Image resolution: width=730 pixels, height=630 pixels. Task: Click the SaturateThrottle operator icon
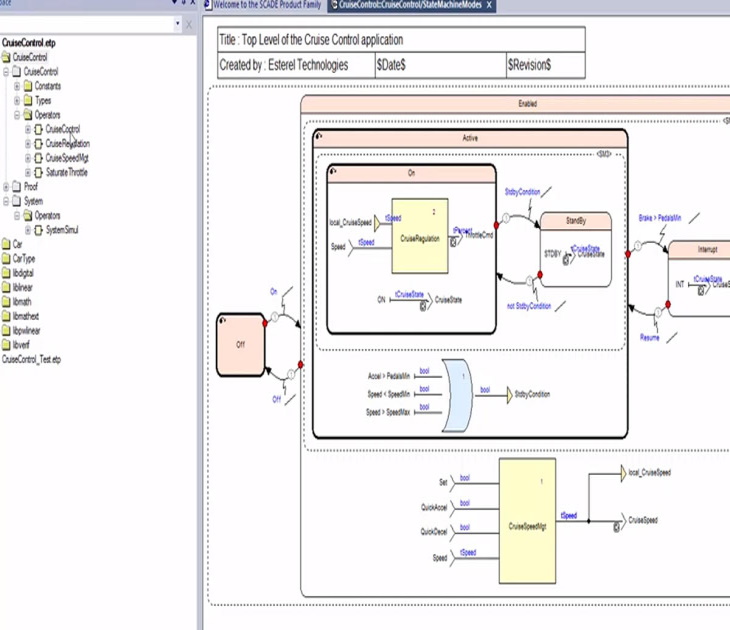39,172
